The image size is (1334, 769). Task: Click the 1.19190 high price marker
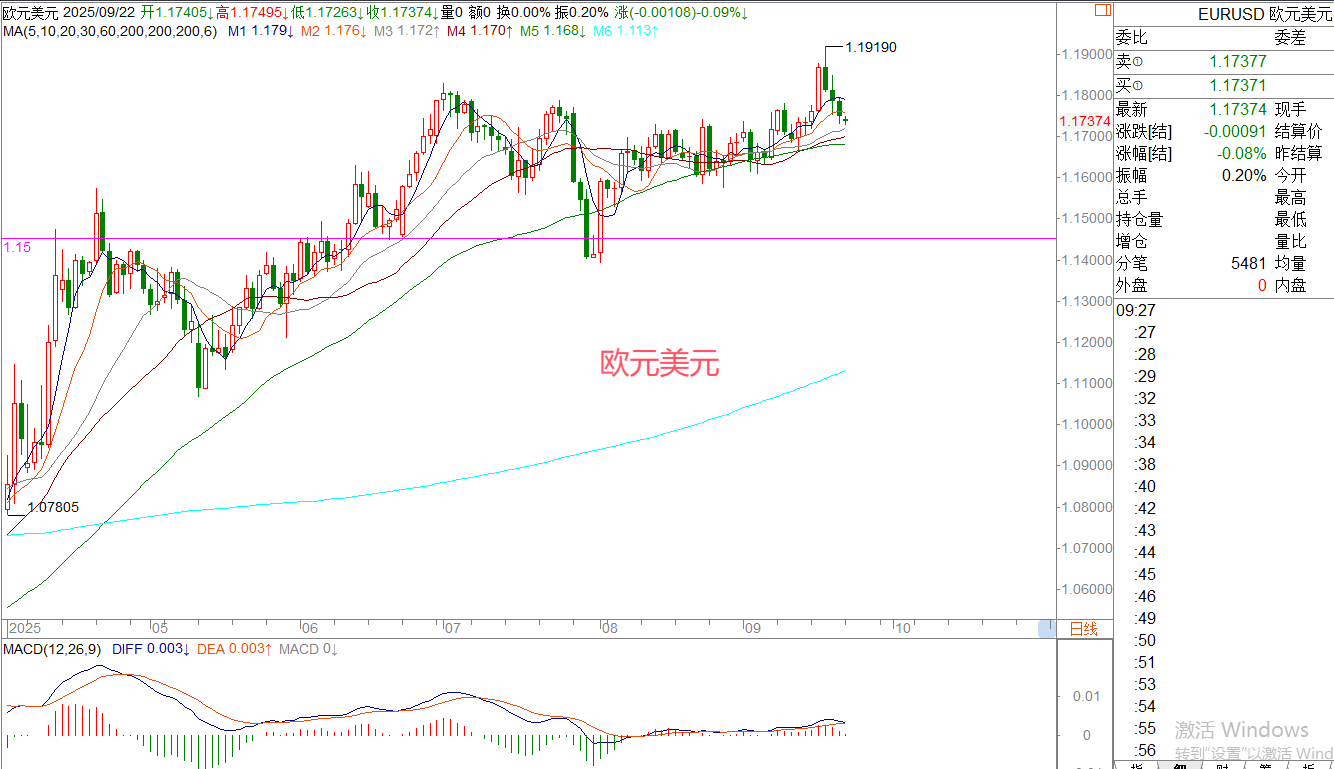pyautogui.click(x=870, y=47)
